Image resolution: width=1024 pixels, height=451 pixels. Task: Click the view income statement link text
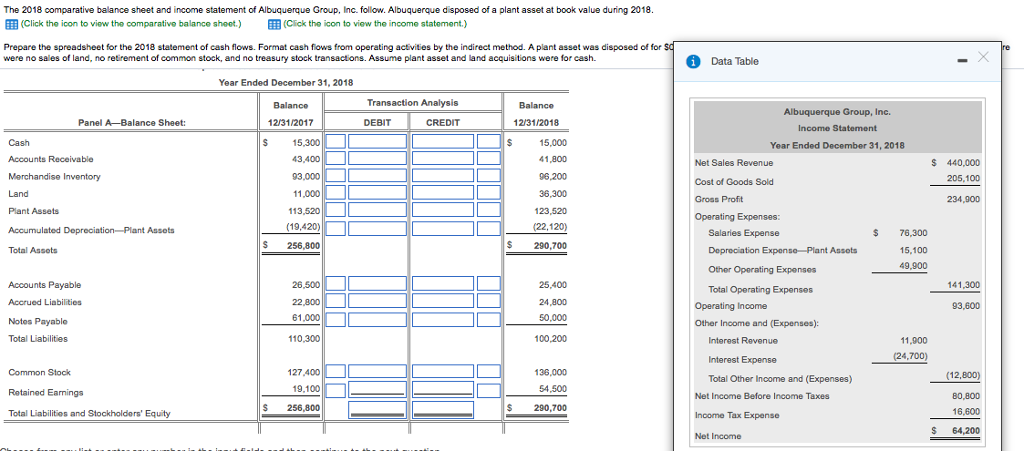click(x=376, y=24)
